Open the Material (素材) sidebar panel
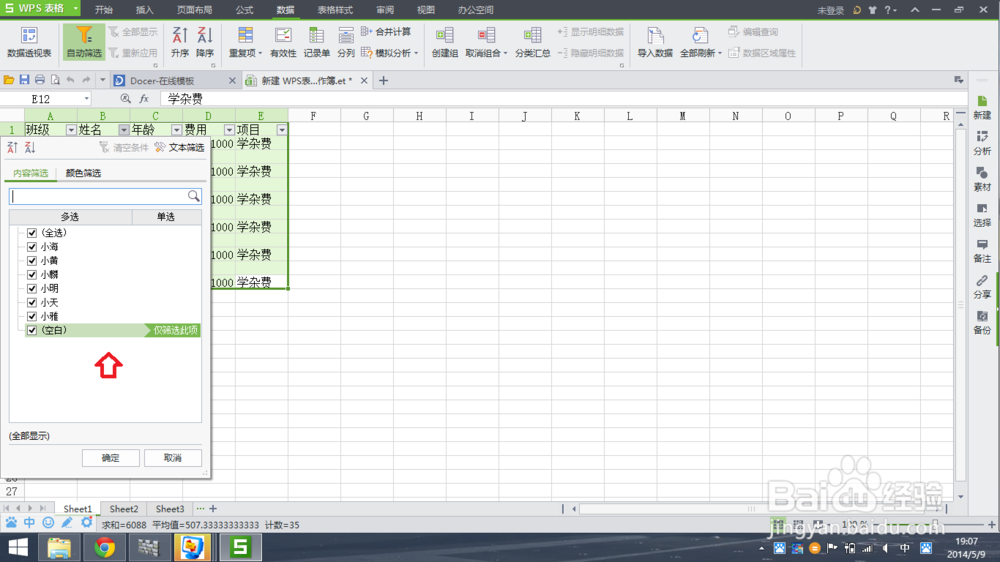Viewport: 1000px width, 562px height. pyautogui.click(x=982, y=179)
